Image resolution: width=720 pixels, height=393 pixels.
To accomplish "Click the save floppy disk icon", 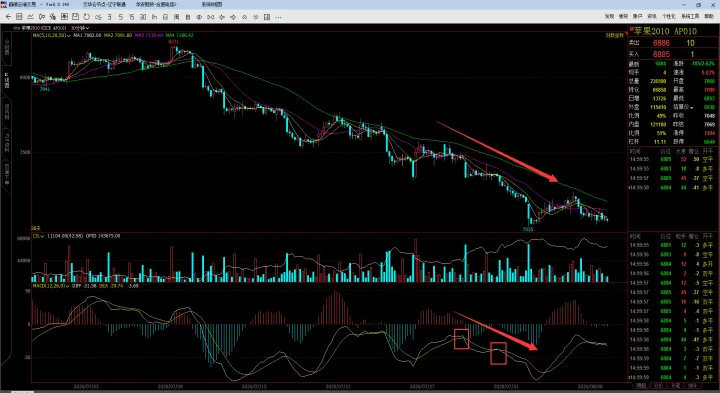I will 75,17.
